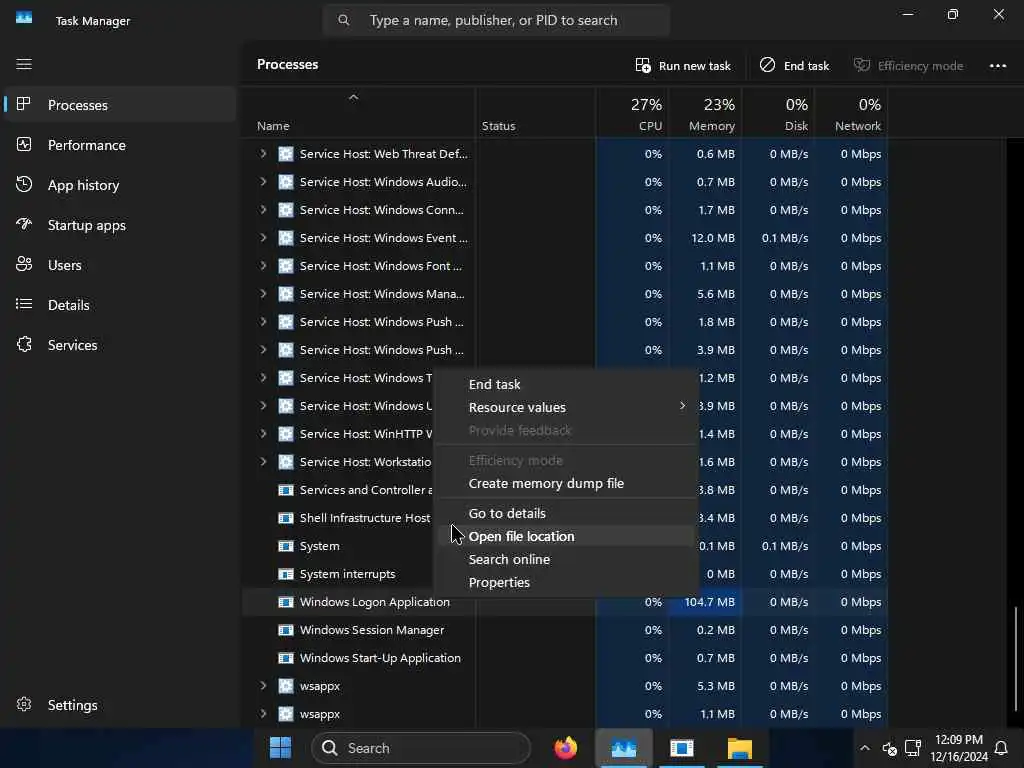Expand Service Host: Windows Audio row

click(x=263, y=182)
